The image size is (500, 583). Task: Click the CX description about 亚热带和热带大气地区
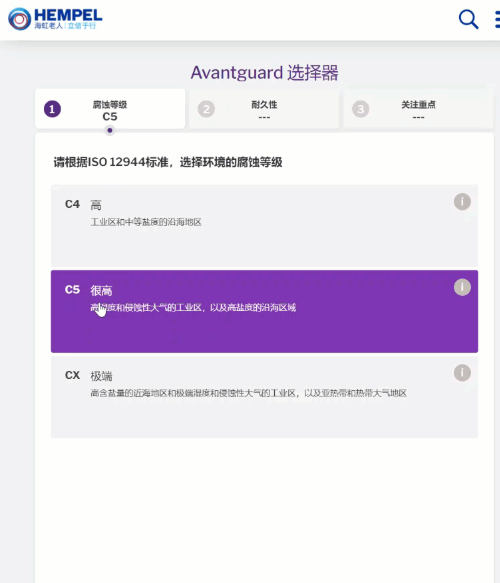[x=248, y=393]
